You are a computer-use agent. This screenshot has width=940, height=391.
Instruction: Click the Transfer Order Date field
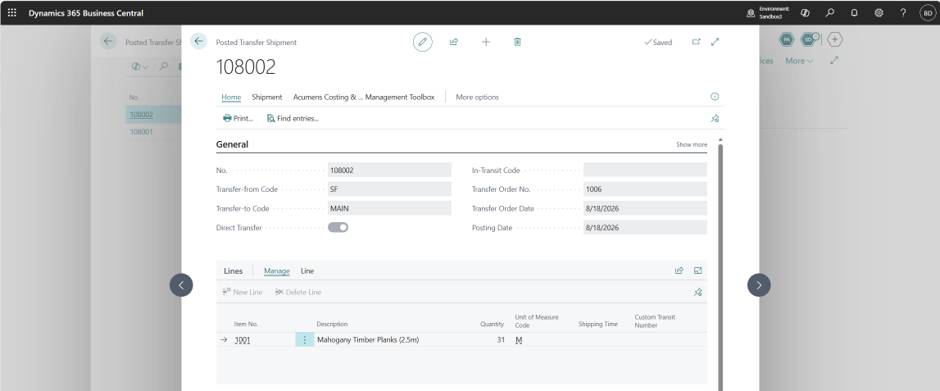point(645,208)
